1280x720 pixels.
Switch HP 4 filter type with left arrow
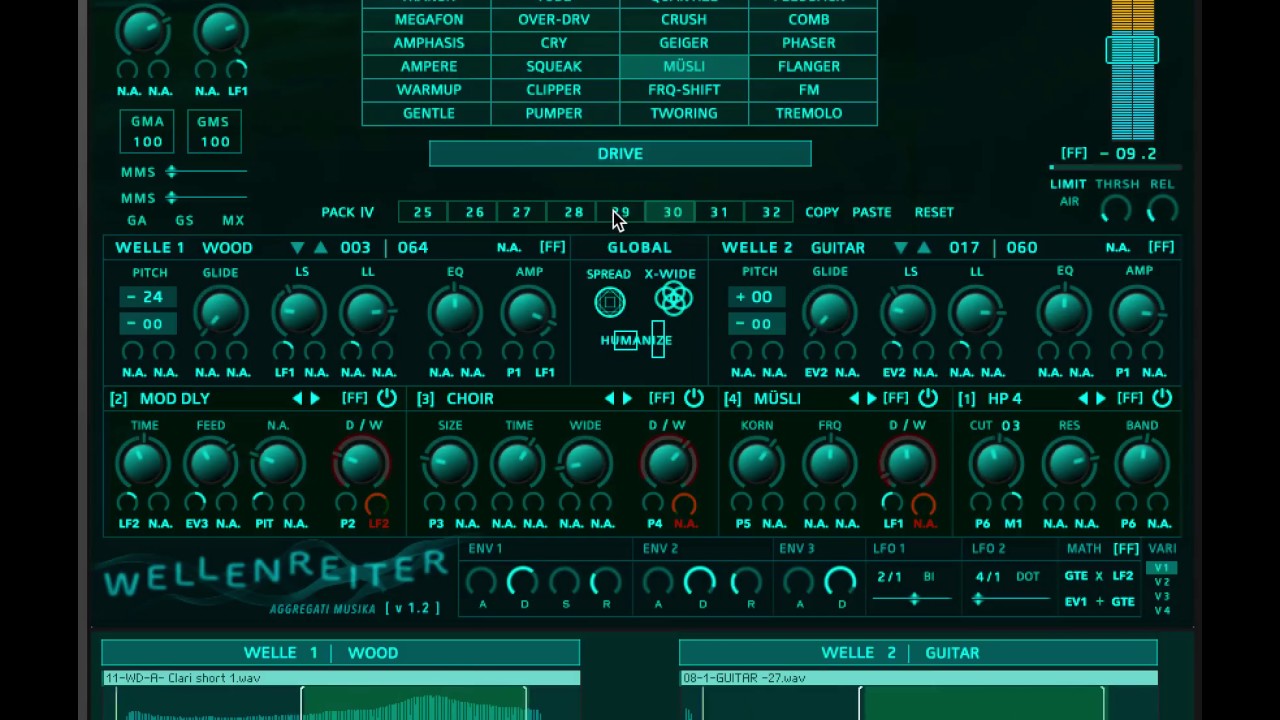1083,398
